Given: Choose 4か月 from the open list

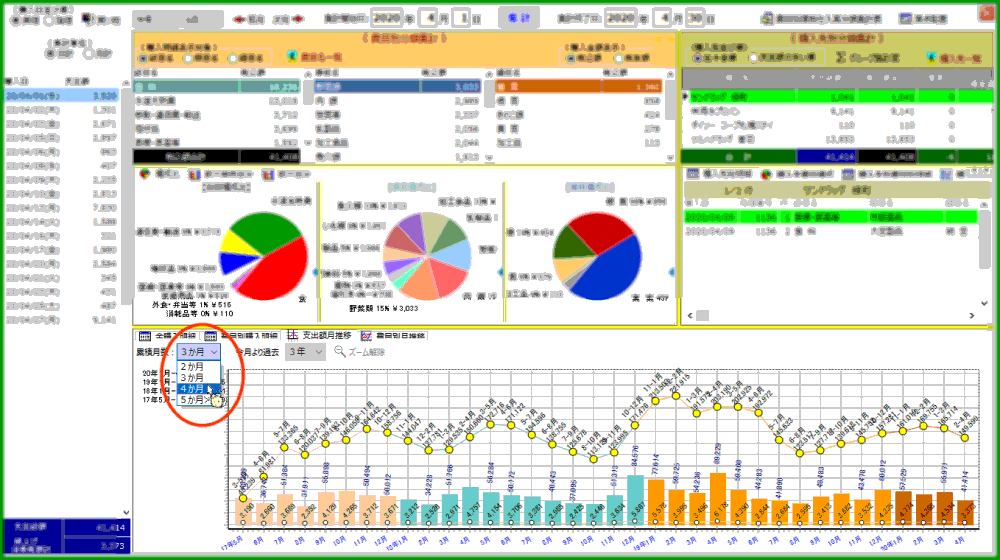Looking at the screenshot, I should point(199,388).
